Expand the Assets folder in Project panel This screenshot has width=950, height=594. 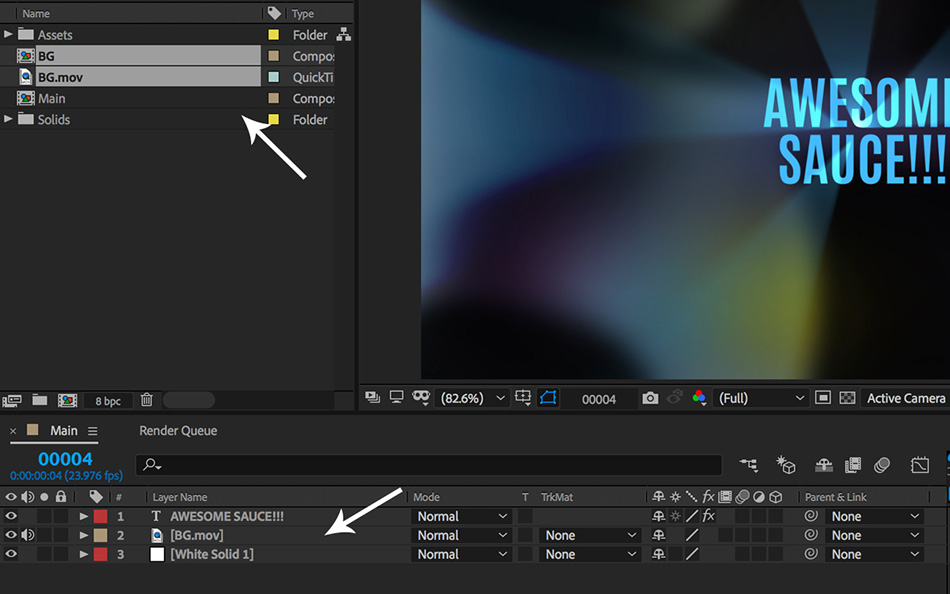click(9, 35)
